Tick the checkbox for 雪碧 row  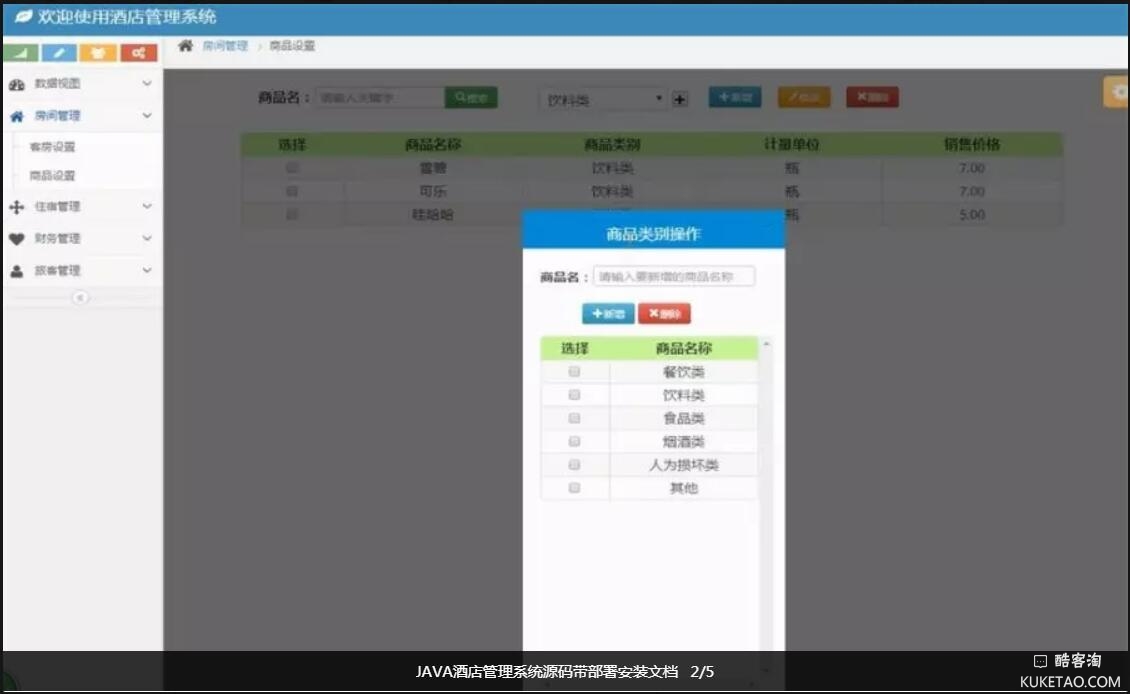tap(292, 168)
